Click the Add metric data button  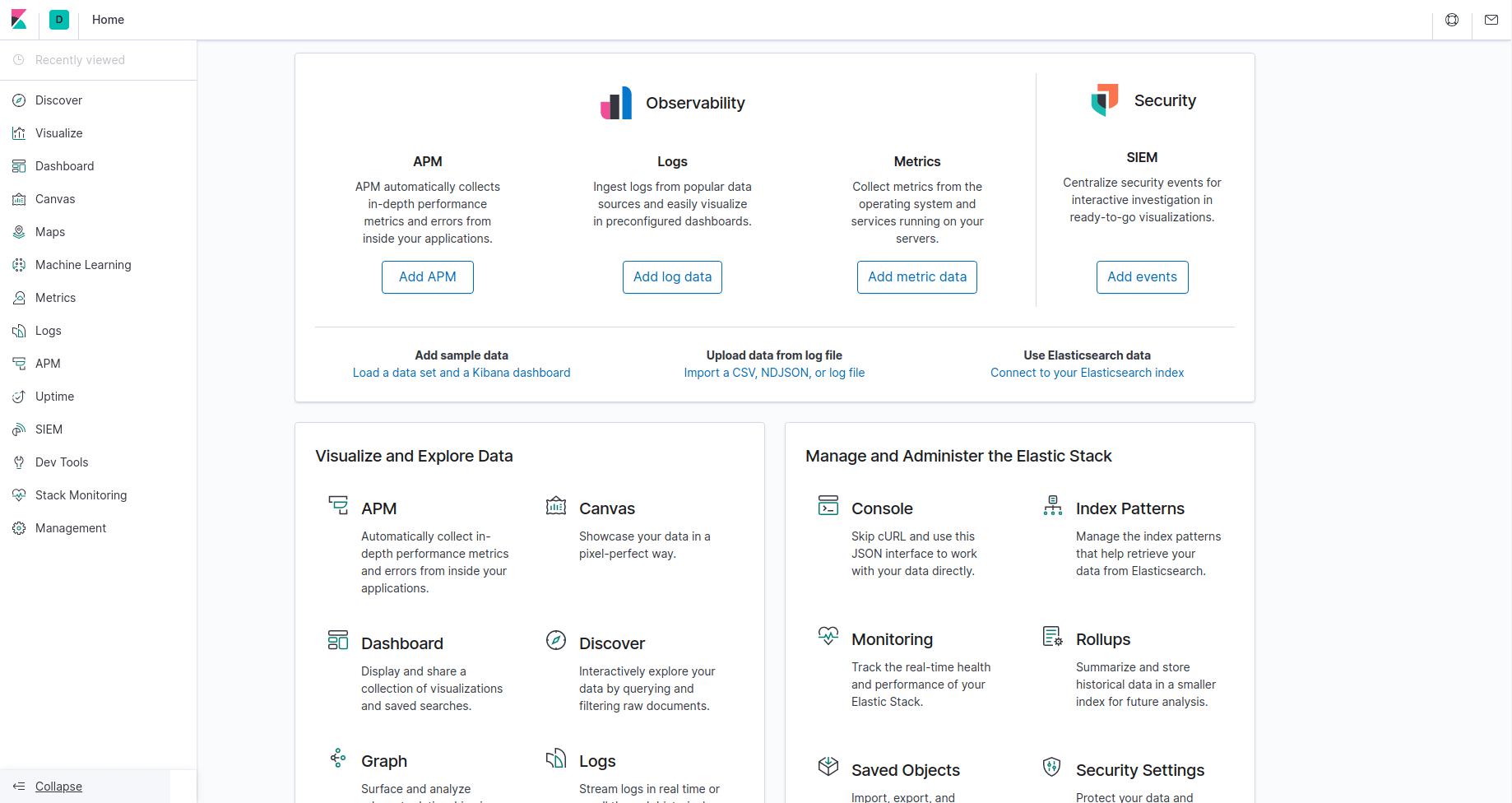[x=916, y=276]
